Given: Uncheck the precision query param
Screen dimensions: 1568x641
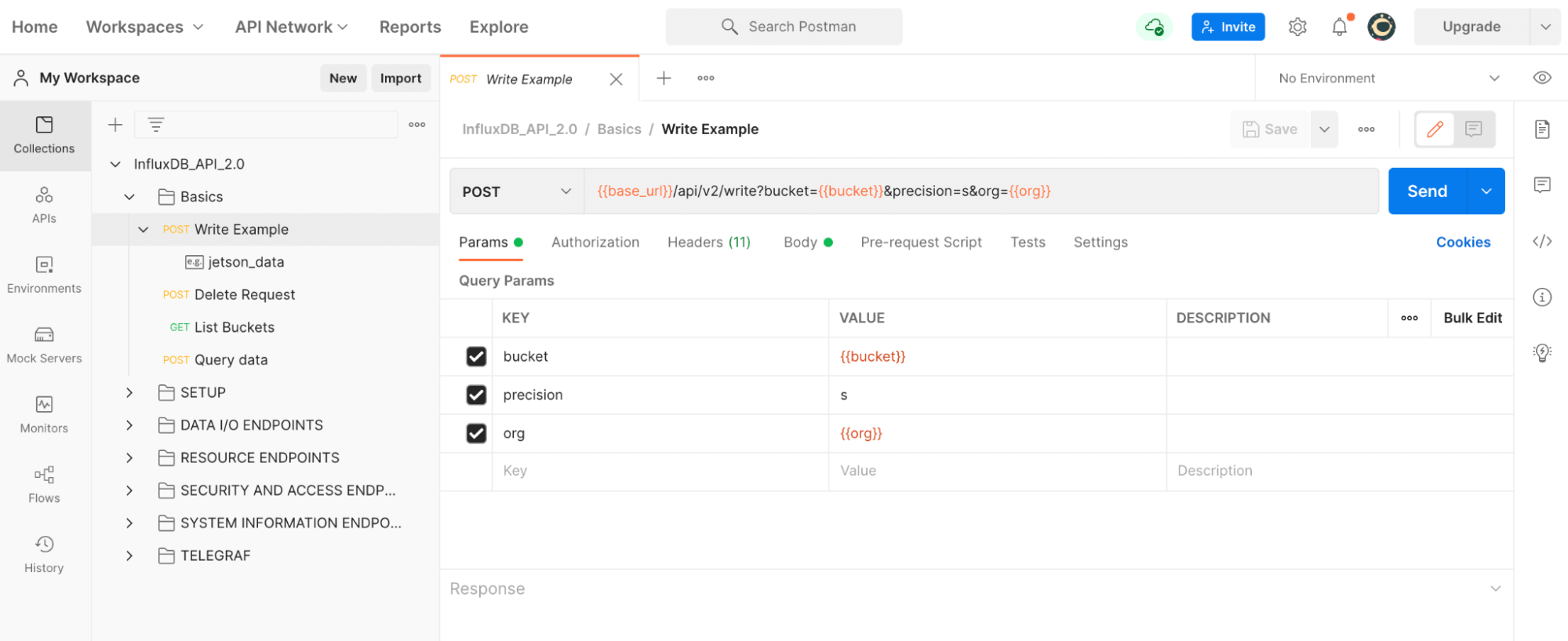Looking at the screenshot, I should click(x=476, y=395).
